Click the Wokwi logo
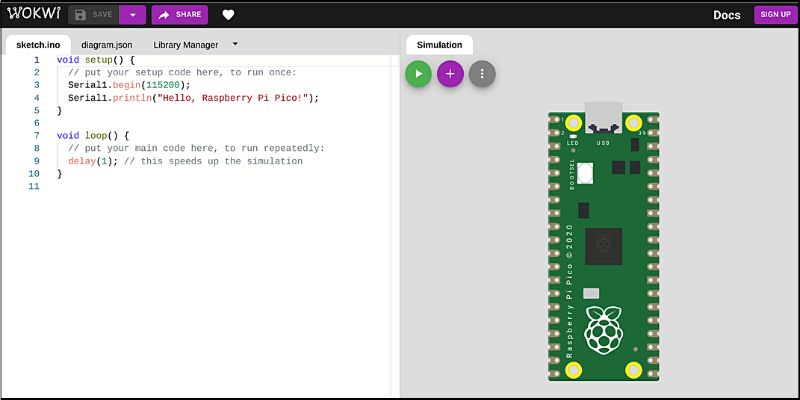This screenshot has width=800, height=400. pyautogui.click(x=34, y=14)
